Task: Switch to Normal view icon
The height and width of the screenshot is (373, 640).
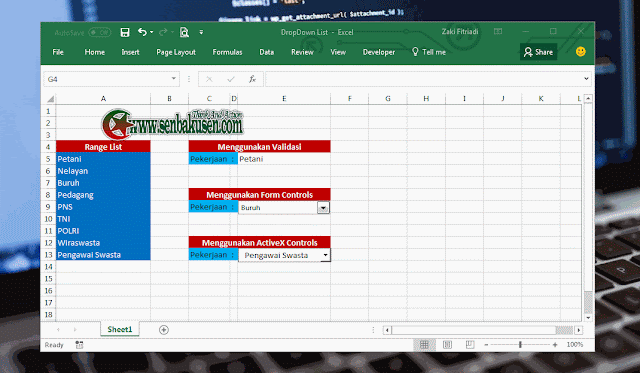Action: click(424, 345)
